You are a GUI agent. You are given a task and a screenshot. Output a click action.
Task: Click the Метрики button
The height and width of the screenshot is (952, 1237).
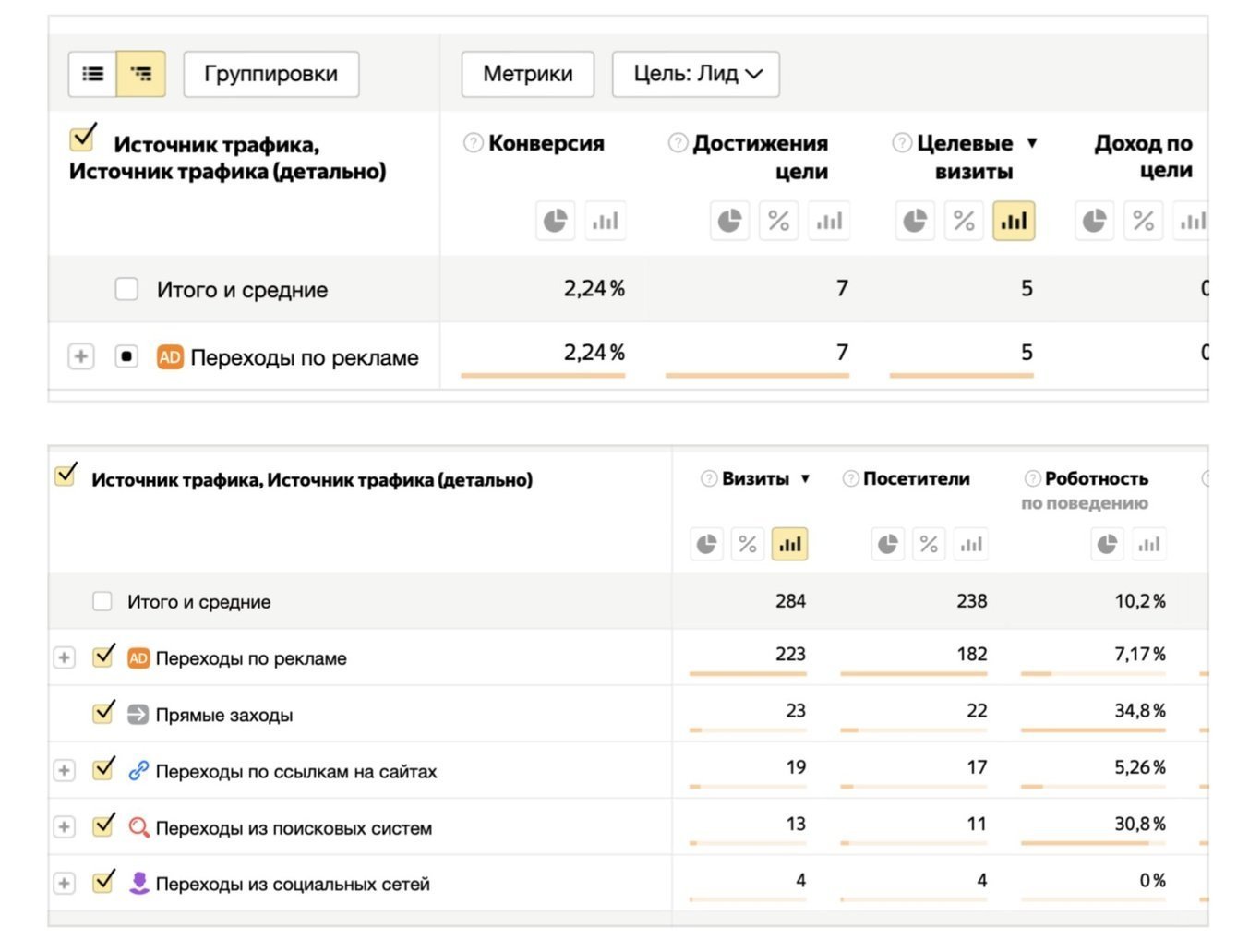[x=527, y=74]
